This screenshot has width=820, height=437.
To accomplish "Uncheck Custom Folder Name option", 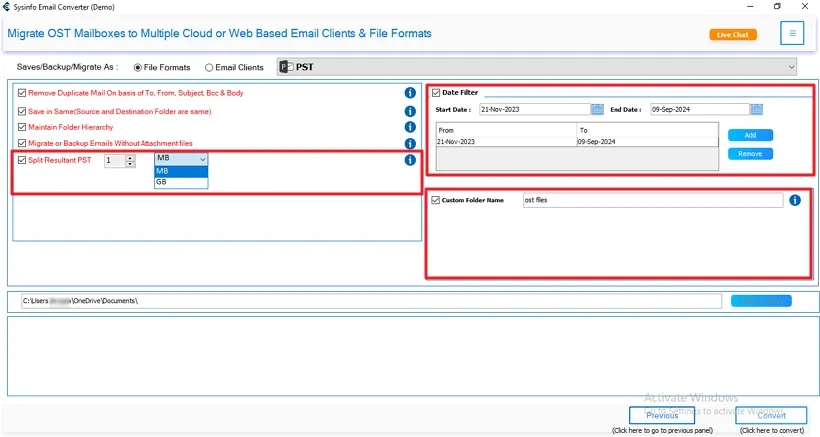I will click(435, 200).
